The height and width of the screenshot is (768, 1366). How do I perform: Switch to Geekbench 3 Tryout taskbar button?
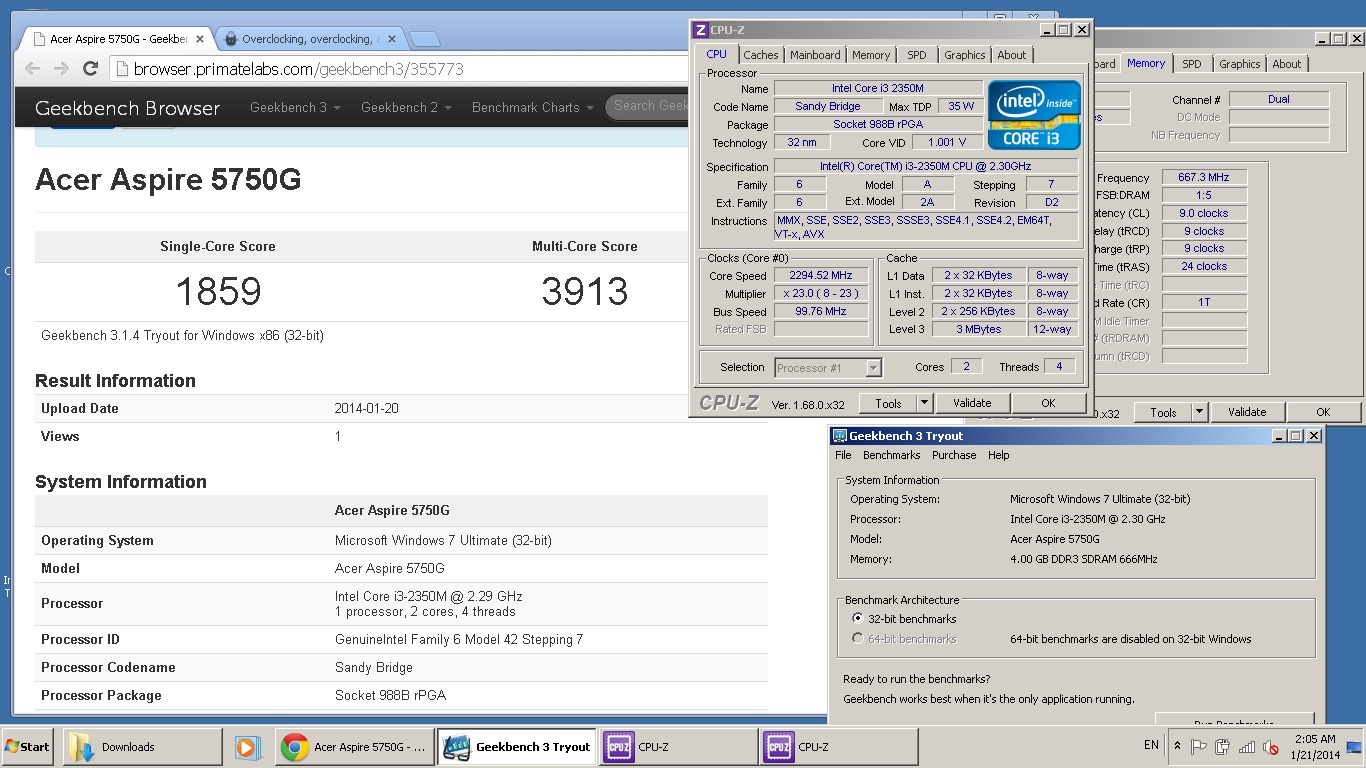516,747
